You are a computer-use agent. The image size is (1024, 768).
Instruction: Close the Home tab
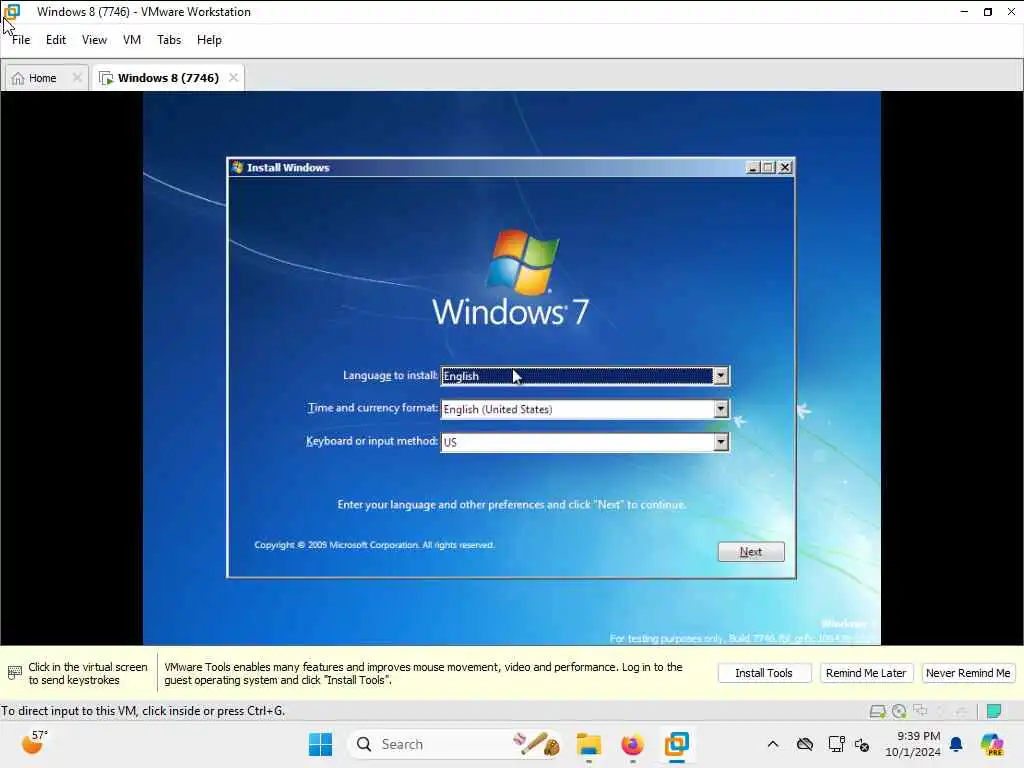77,78
